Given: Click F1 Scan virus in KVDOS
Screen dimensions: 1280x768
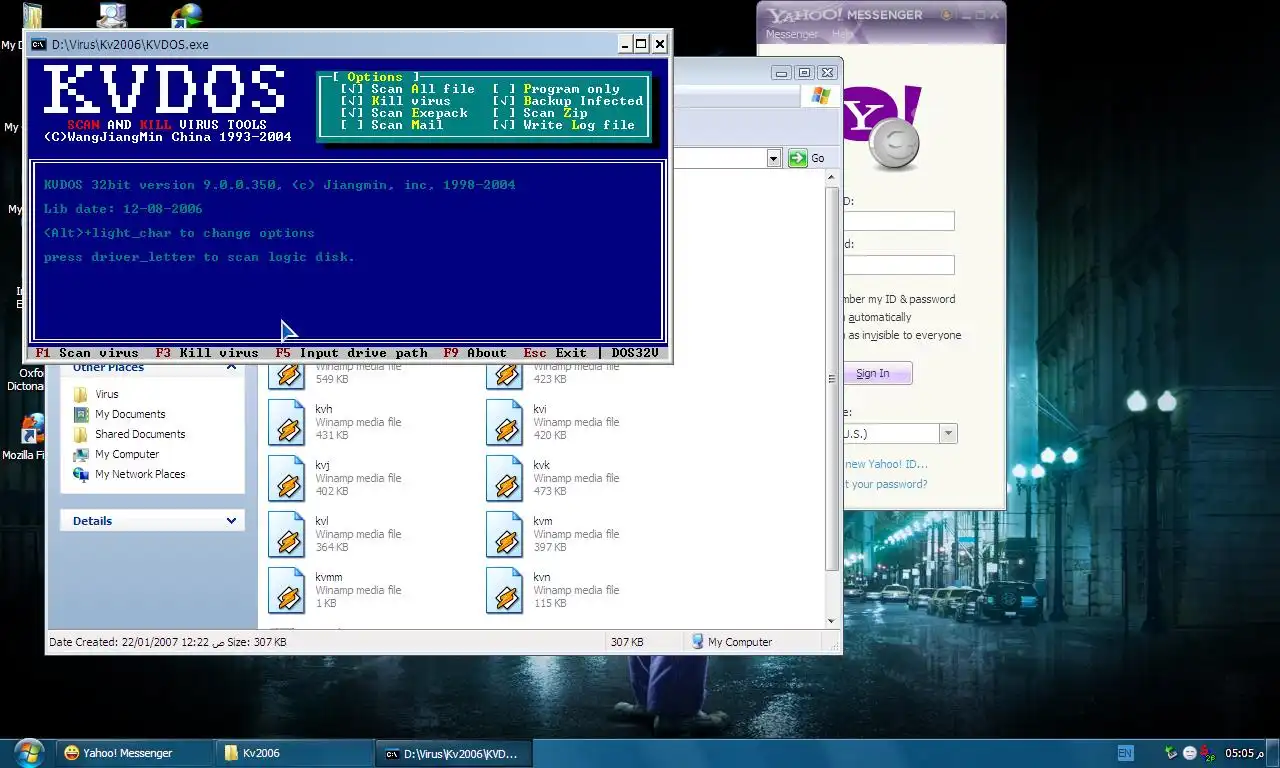Looking at the screenshot, I should pos(87,353).
